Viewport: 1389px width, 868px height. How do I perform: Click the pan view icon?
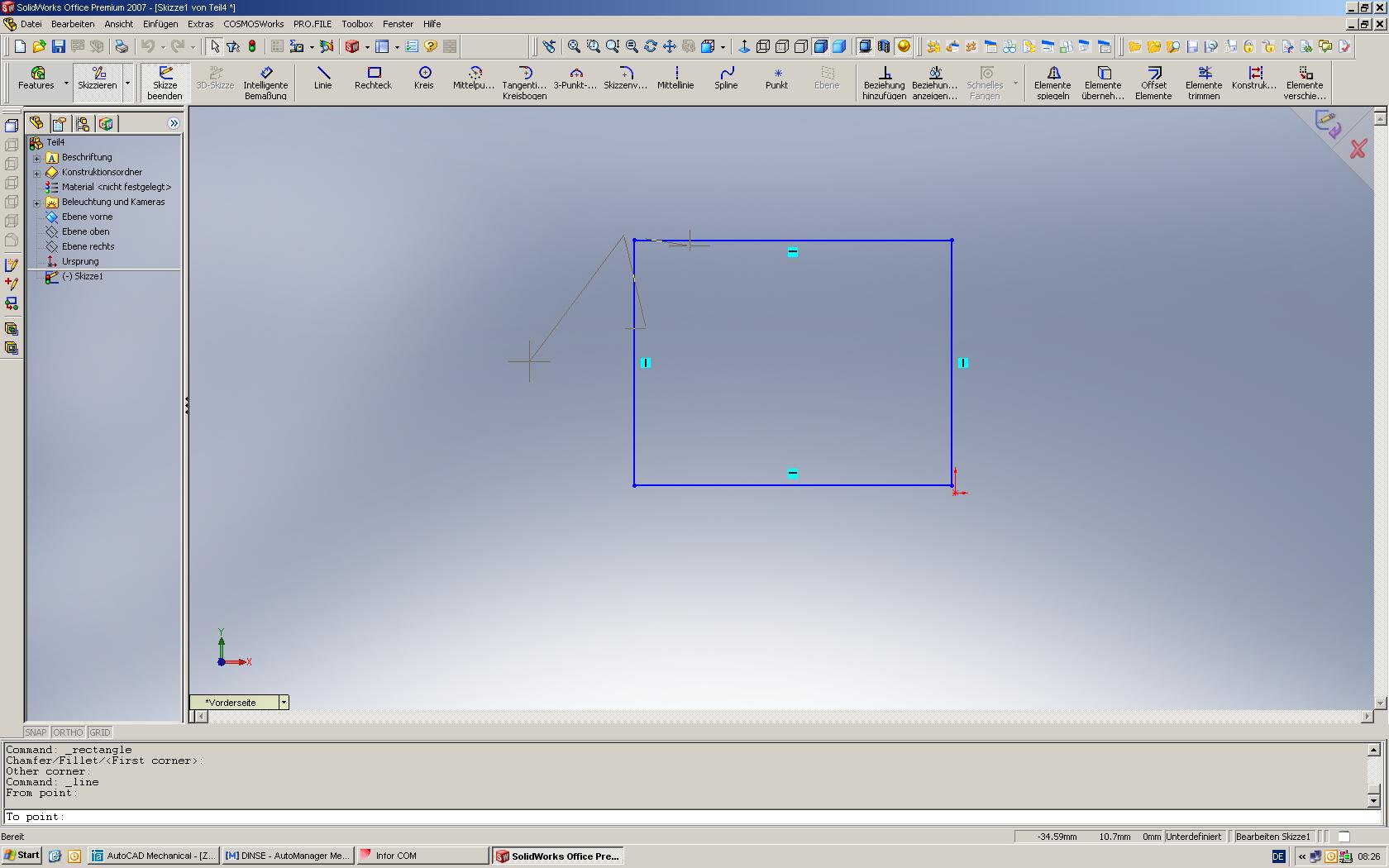[670, 46]
